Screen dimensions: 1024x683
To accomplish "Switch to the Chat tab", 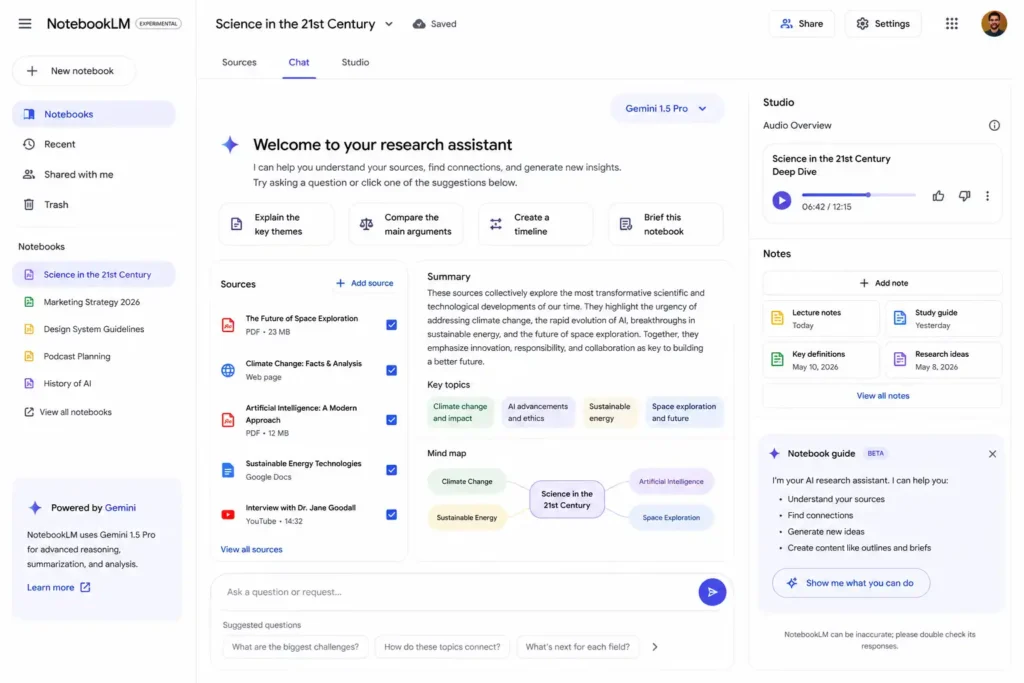I will click(298, 63).
